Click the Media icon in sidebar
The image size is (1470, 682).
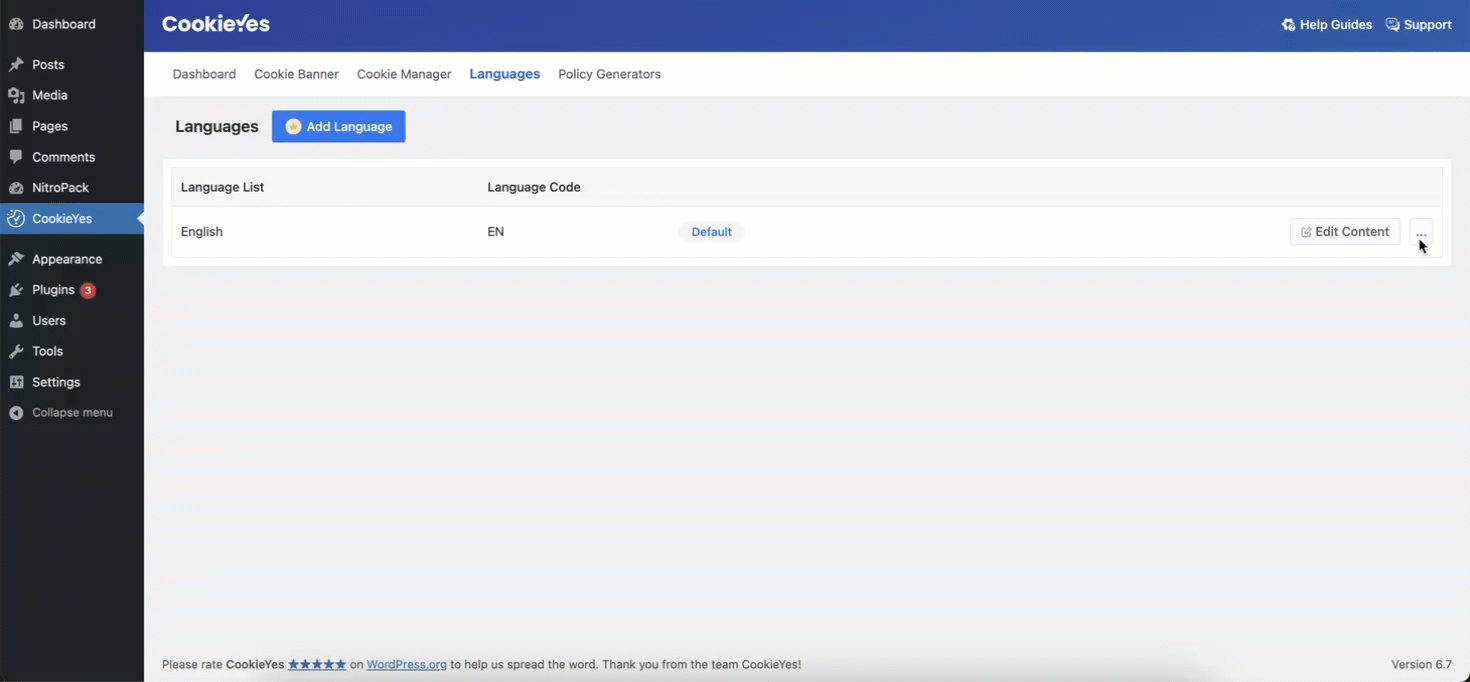coord(16,96)
